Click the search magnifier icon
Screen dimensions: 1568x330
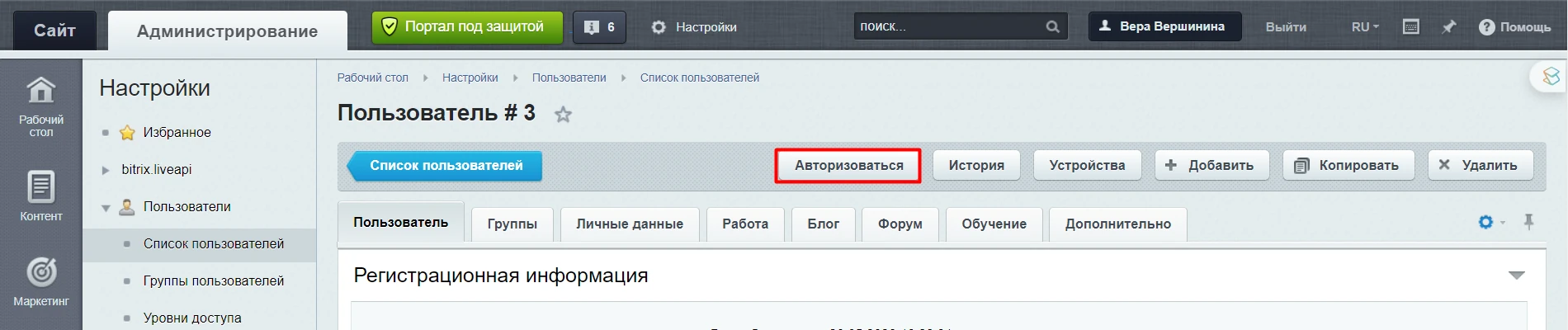tap(1052, 26)
